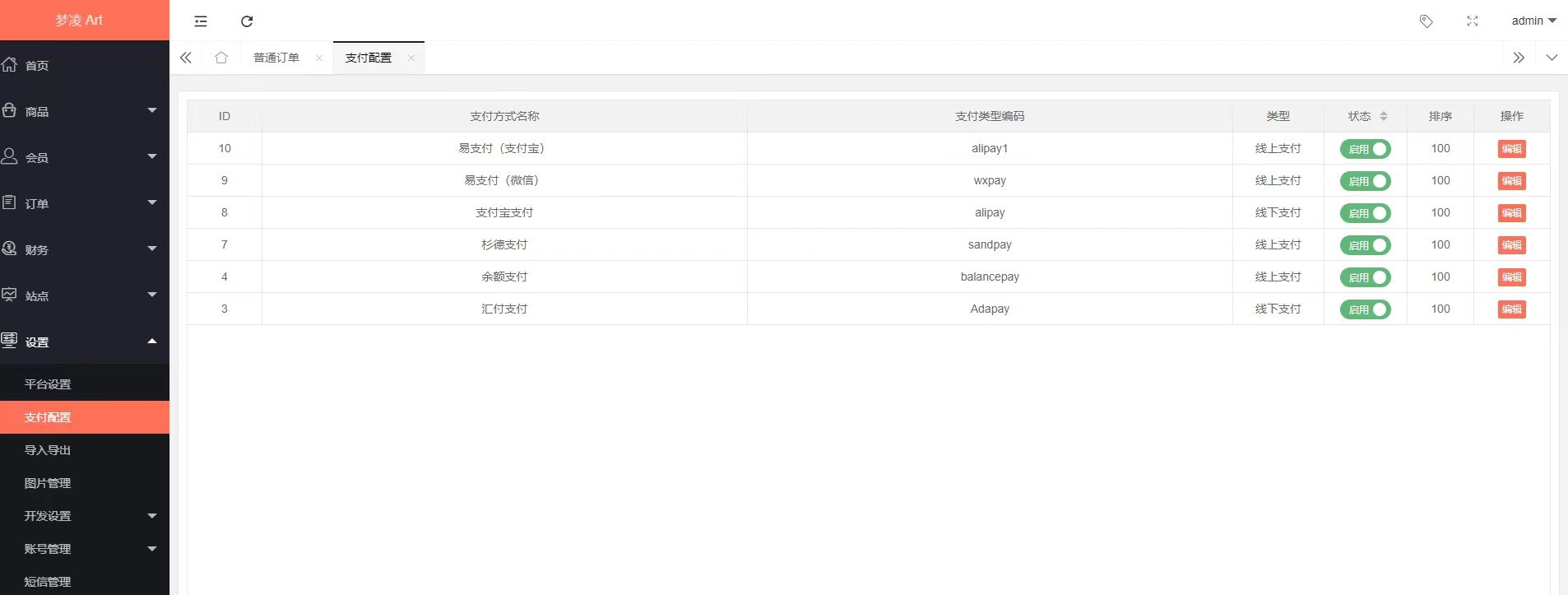This screenshot has width=1568, height=595.
Task: Collapse the sidebar with the menu fold icon
Action: tap(201, 21)
